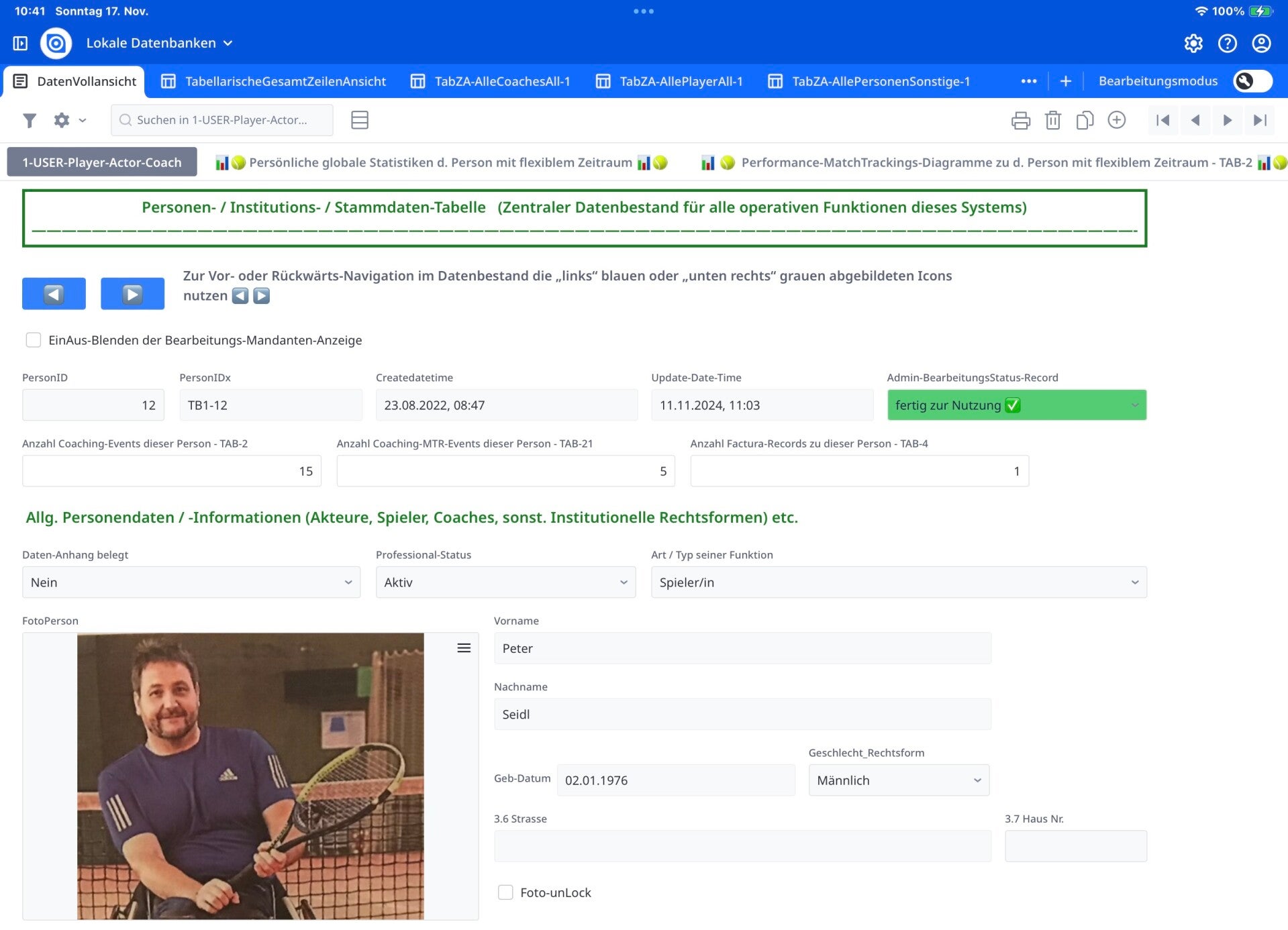Screen dimensions: 1288x930
Task: Toggle the sidebar panel icon
Action: click(20, 44)
